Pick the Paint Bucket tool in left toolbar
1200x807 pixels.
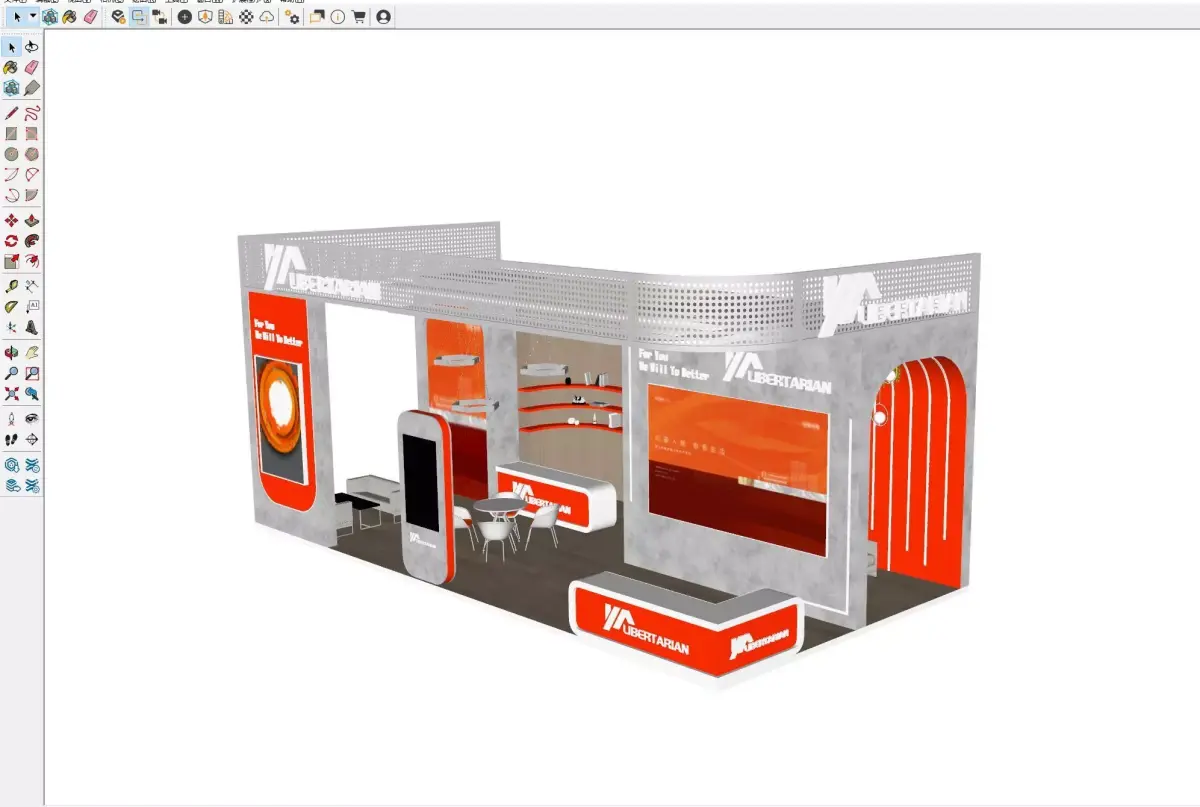[11, 67]
